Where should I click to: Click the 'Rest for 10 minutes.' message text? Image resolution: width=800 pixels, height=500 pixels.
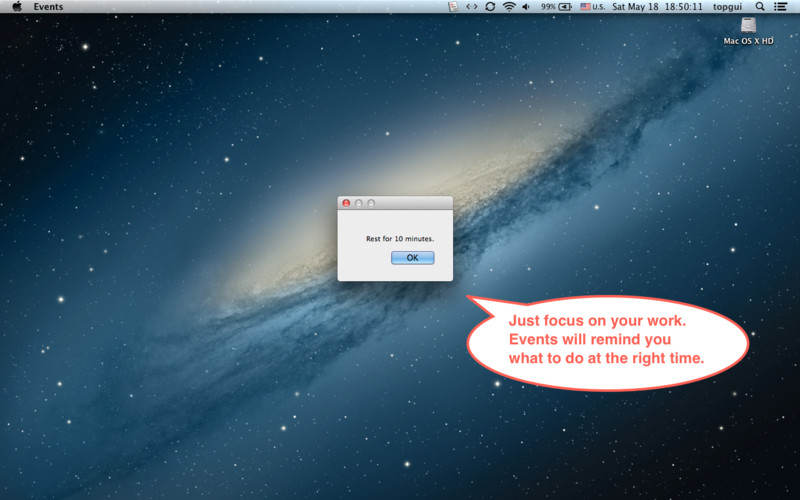click(x=400, y=238)
